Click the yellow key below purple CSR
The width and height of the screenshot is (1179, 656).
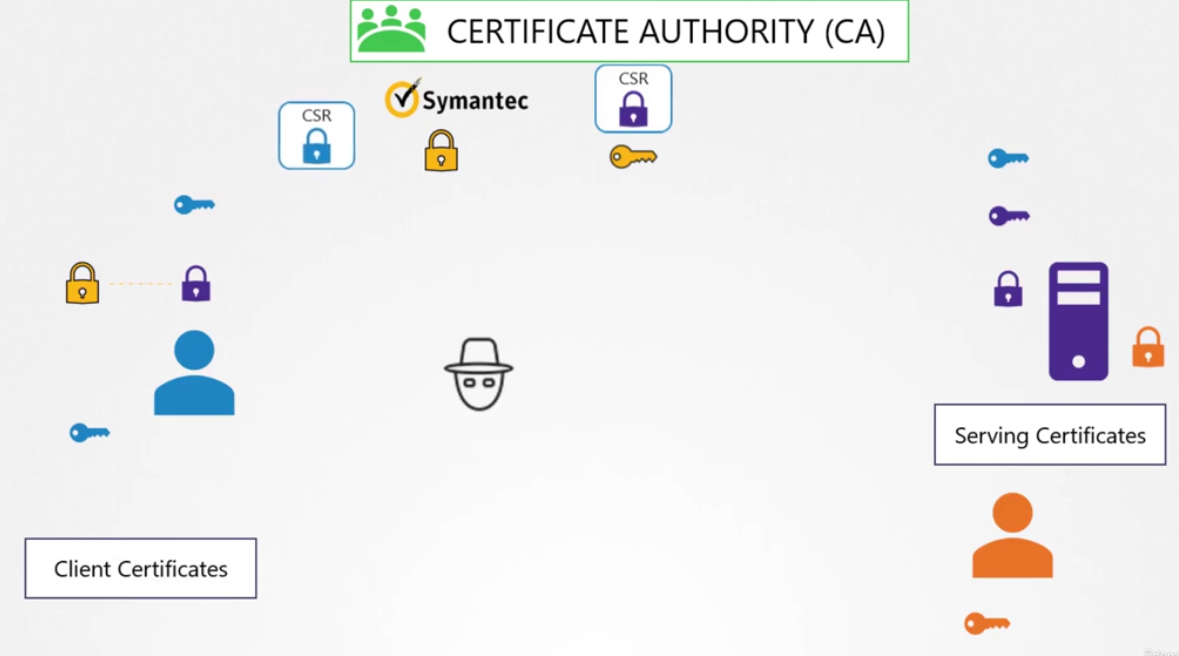pos(633,156)
